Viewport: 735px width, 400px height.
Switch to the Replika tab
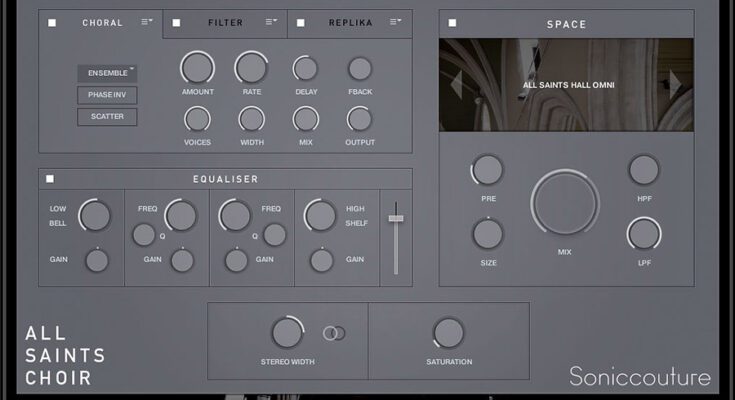(x=349, y=22)
